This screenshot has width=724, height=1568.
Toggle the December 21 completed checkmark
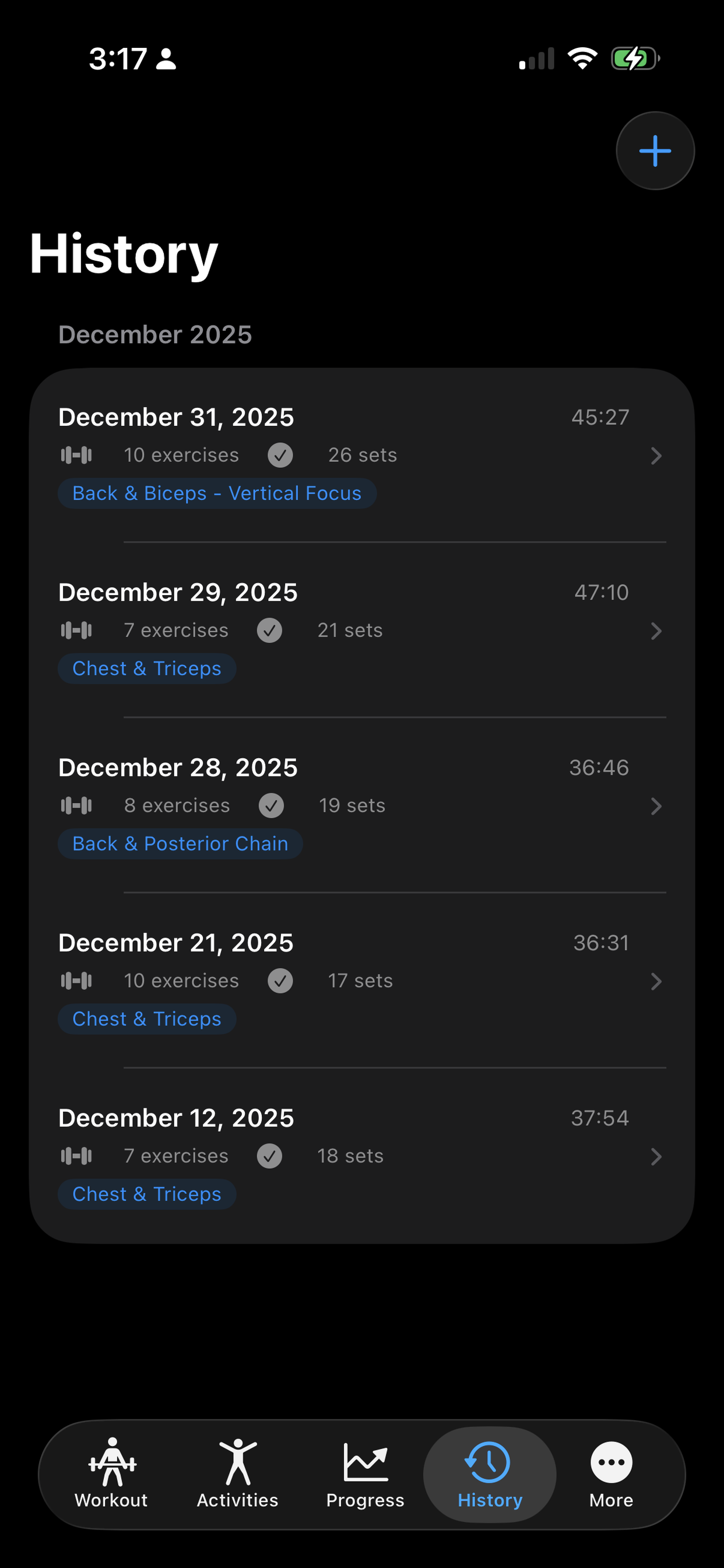[280, 981]
